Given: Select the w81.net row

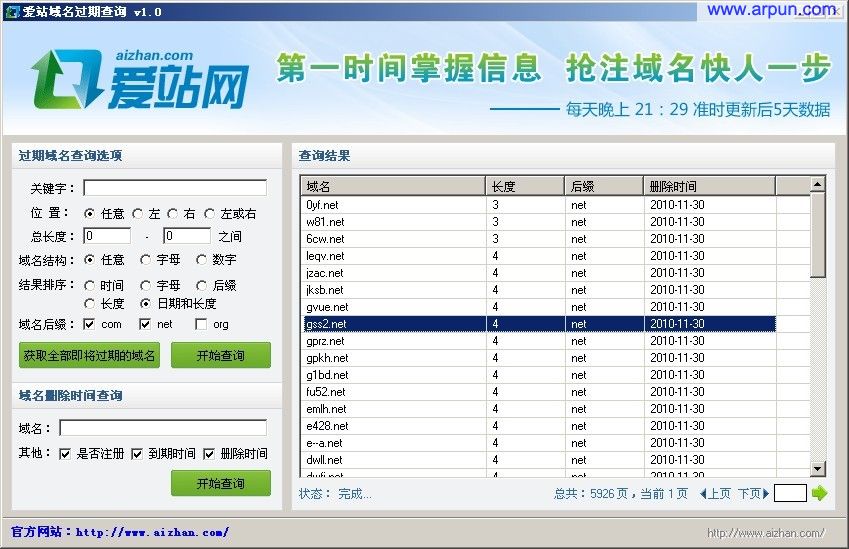Looking at the screenshot, I should coord(539,222).
